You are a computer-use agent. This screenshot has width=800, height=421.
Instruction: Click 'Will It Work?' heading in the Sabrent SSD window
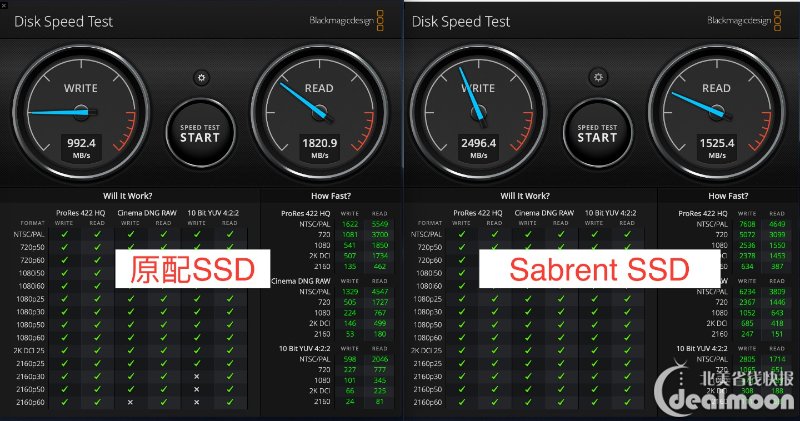tap(525, 196)
